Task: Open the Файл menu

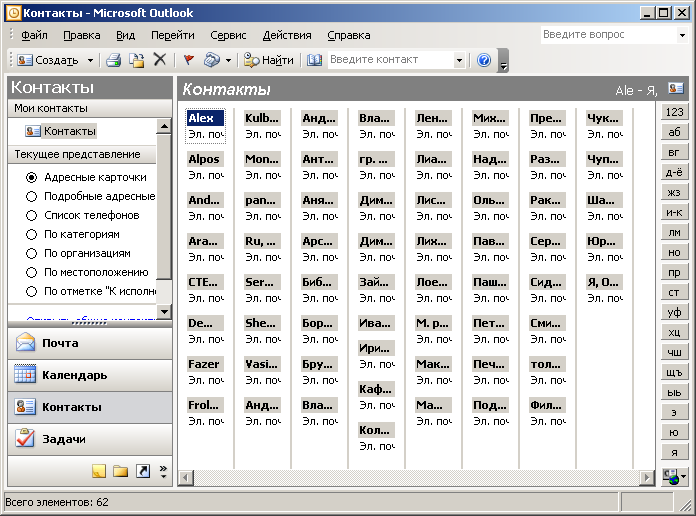Action: pyautogui.click(x=34, y=35)
